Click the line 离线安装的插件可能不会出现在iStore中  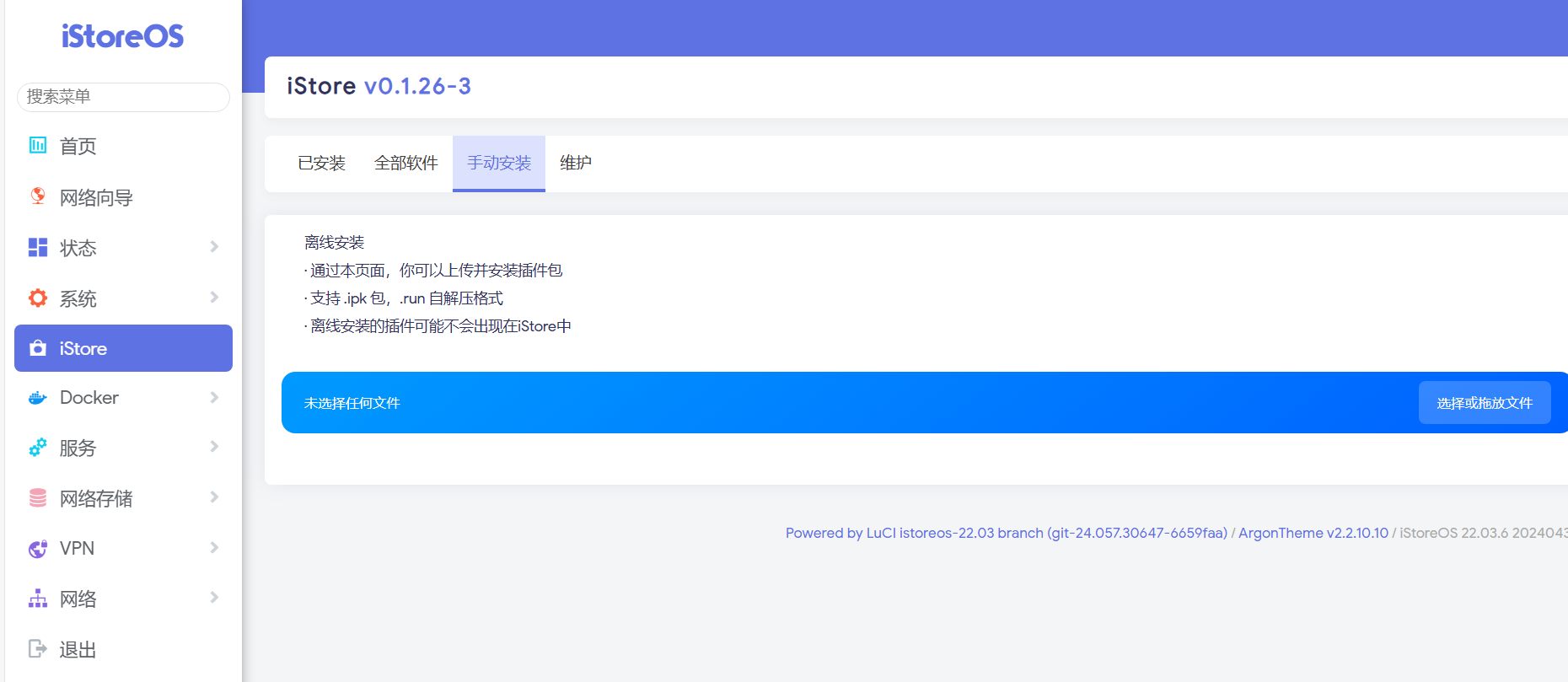pos(438,326)
